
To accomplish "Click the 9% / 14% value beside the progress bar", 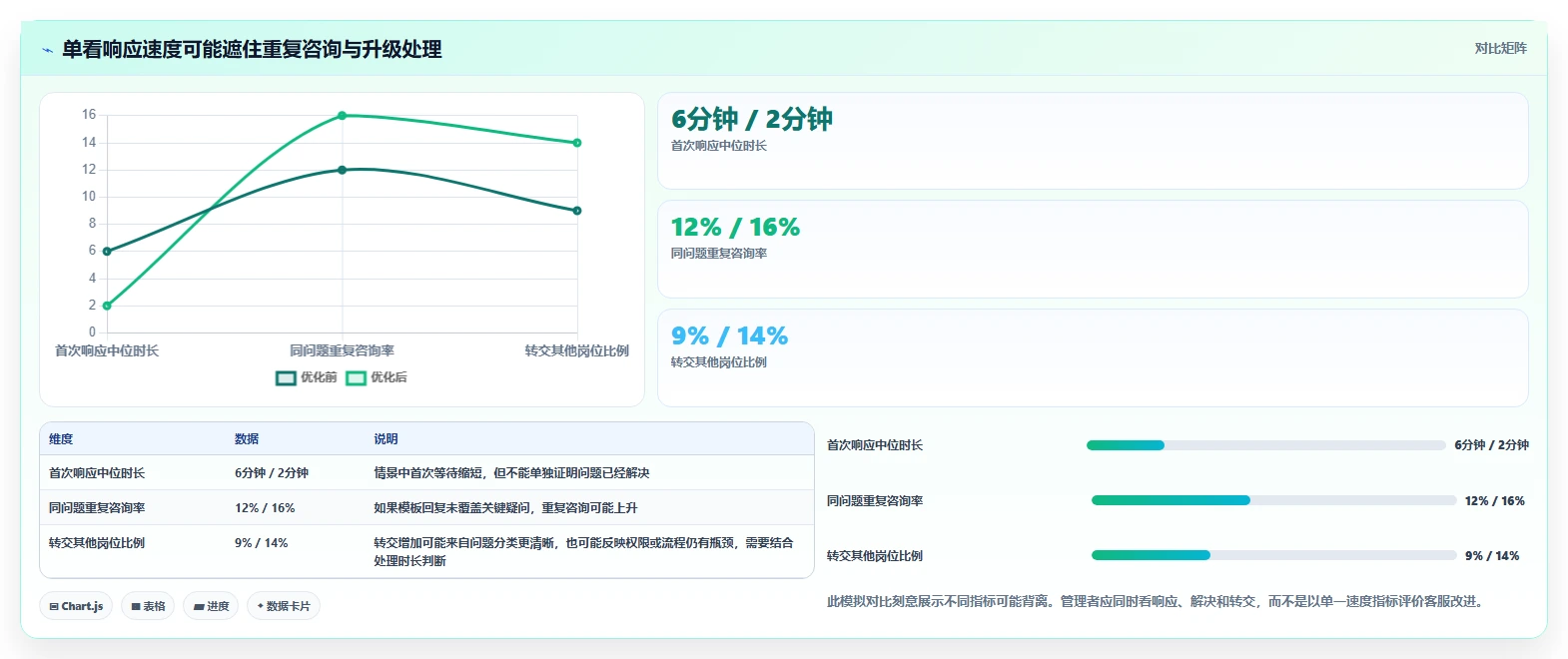I will pos(1492,556).
